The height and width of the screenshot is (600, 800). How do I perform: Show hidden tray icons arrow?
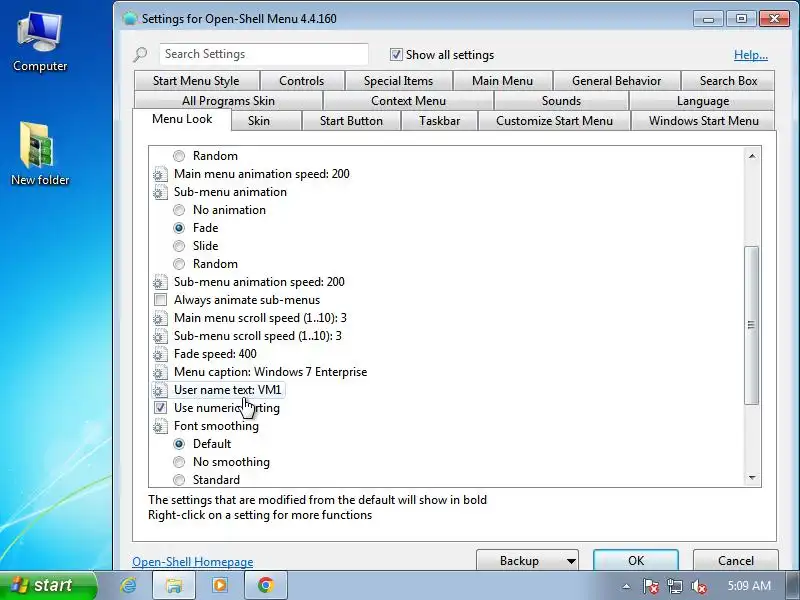tap(627, 586)
